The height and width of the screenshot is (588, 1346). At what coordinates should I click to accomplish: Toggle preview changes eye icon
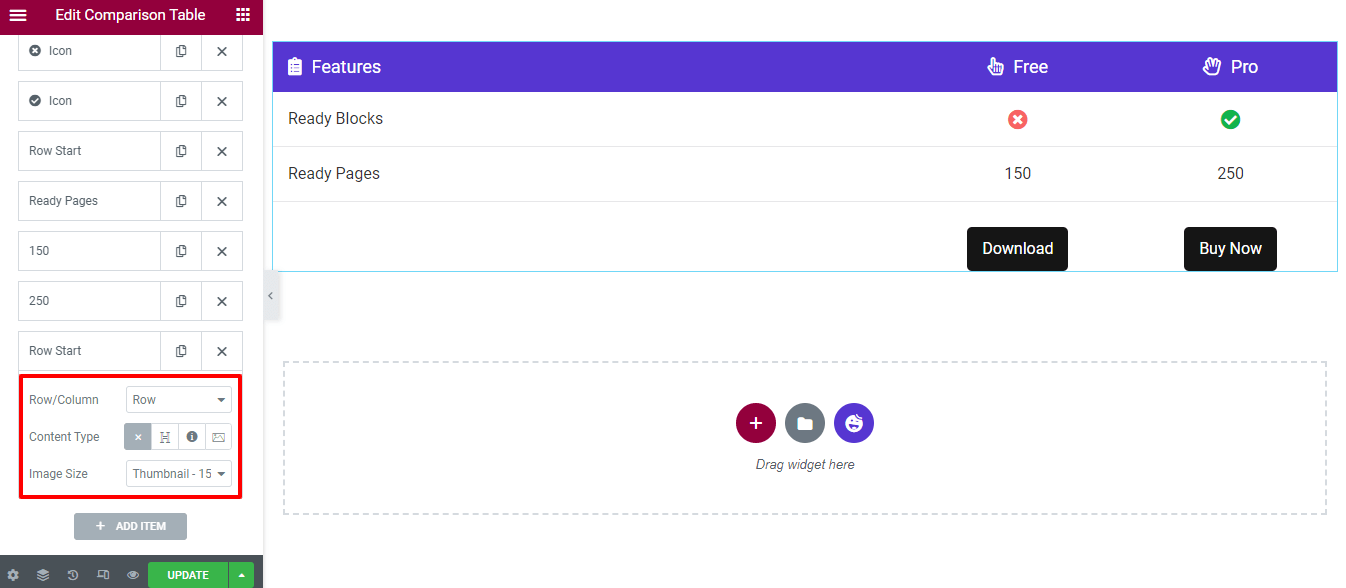133,575
